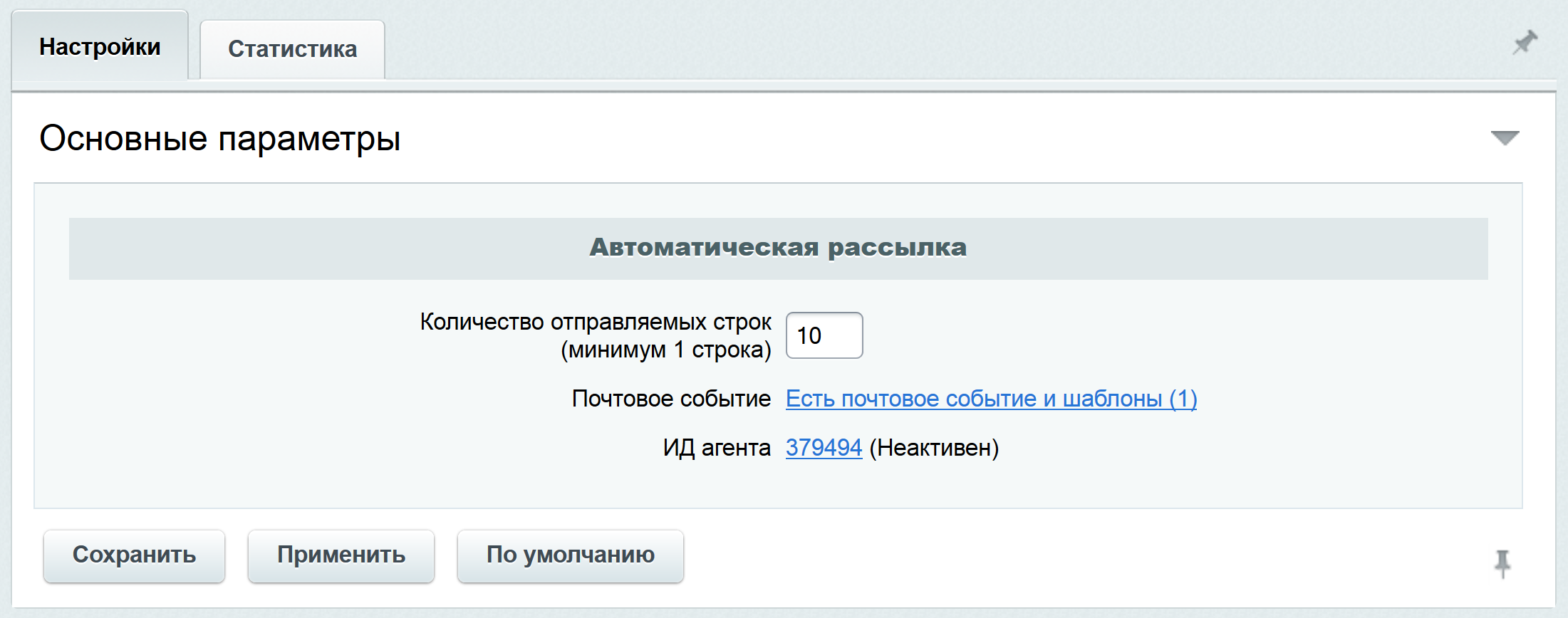This screenshot has width=1568, height=618.
Task: Click the pin icon next to the buttons
Action: [1502, 563]
